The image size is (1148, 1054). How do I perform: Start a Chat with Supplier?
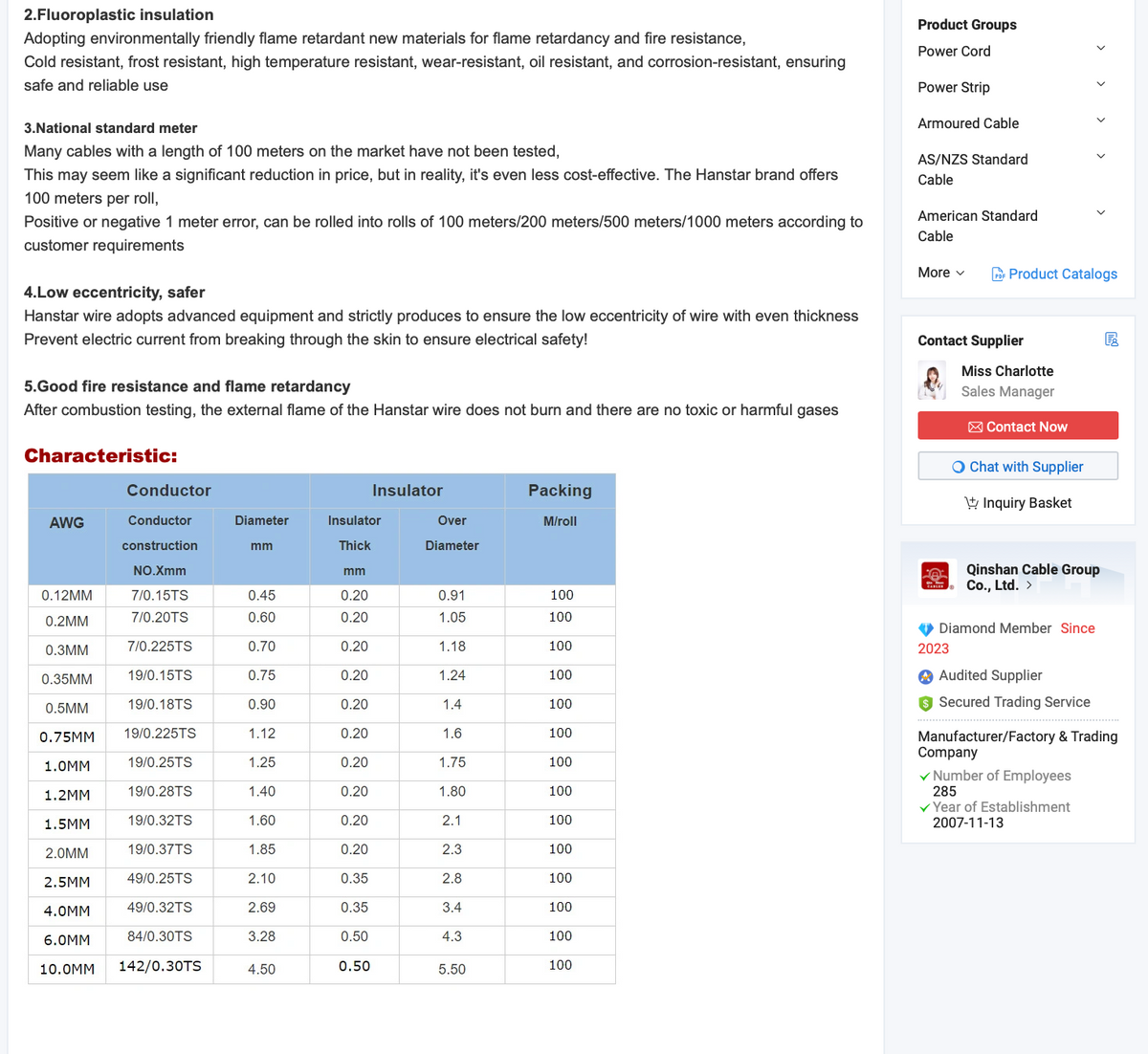coord(1018,466)
